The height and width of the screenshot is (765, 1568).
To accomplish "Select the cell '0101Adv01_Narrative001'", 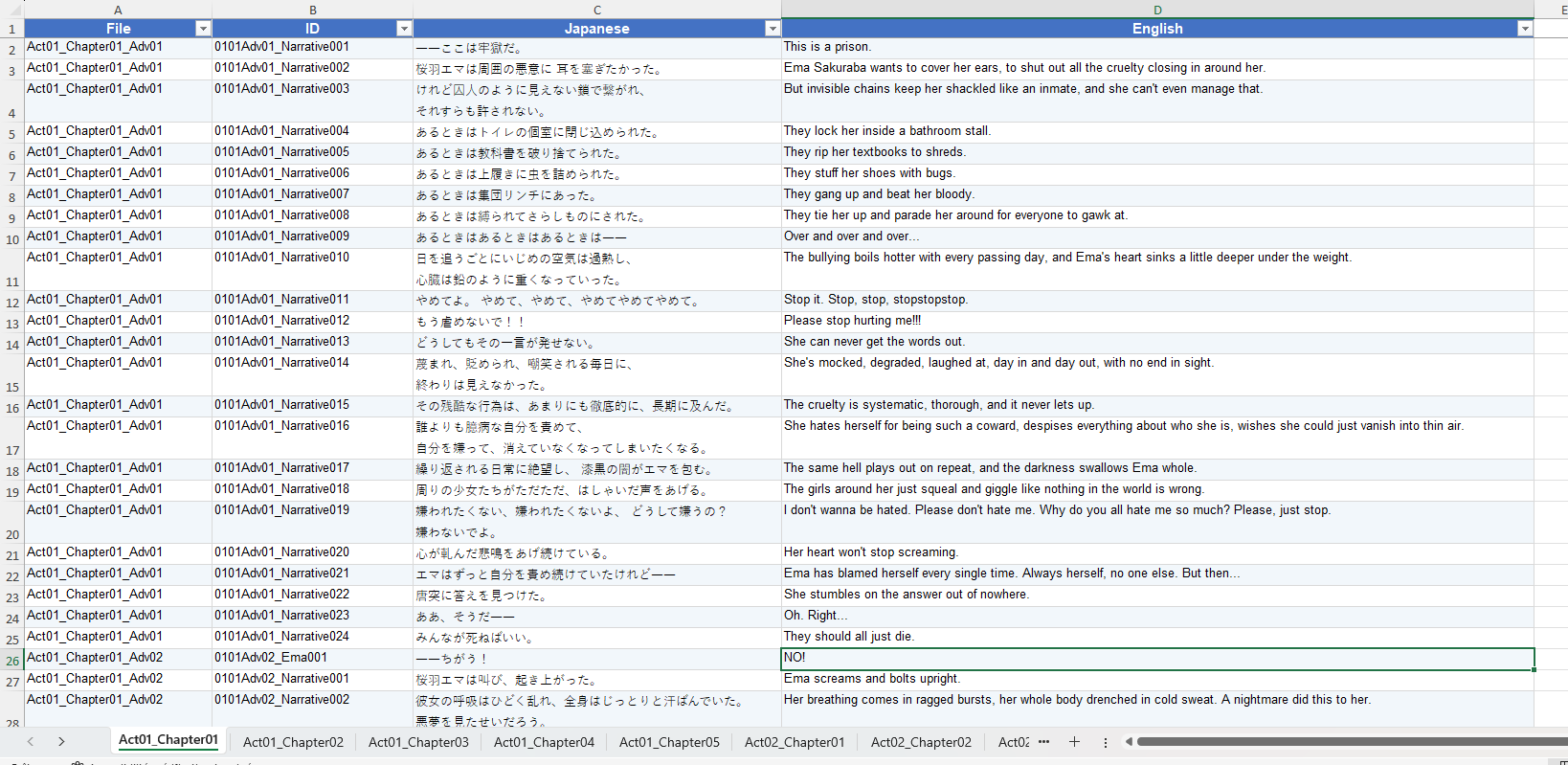I will 312,47.
